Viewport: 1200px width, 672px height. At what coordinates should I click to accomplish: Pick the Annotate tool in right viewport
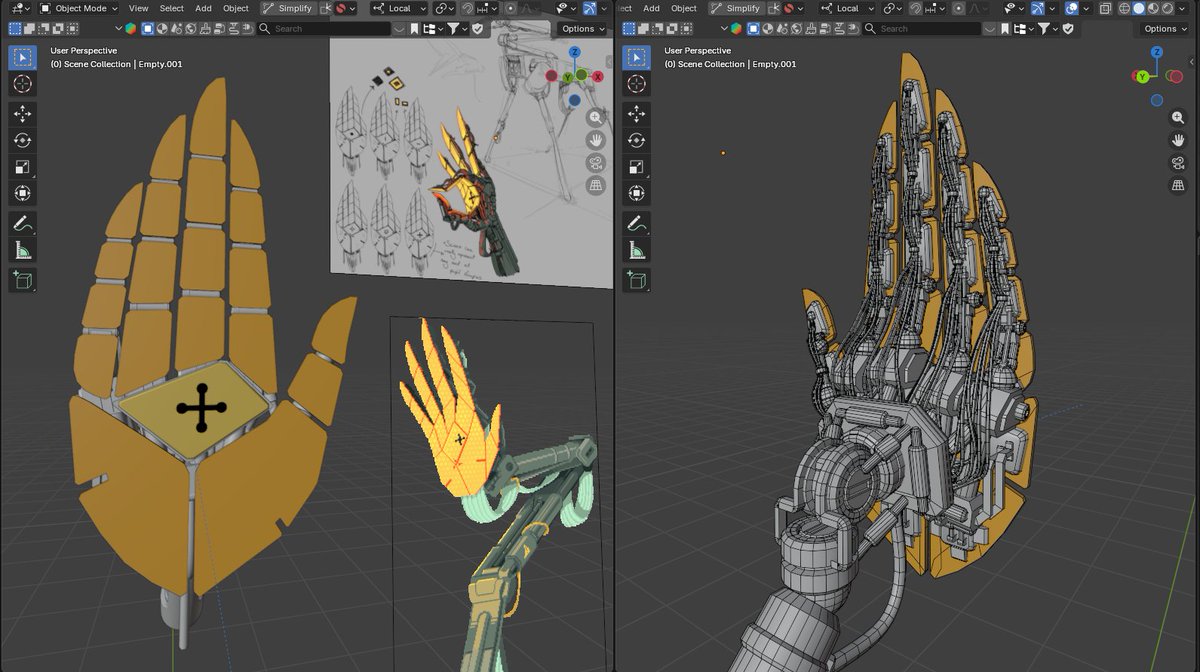(635, 223)
